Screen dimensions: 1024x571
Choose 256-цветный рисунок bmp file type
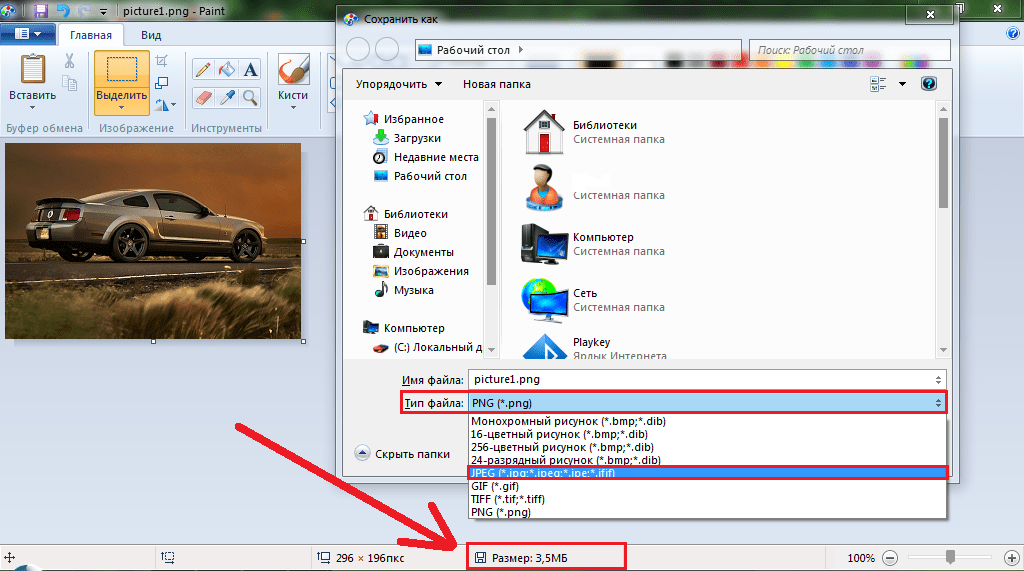coord(708,448)
